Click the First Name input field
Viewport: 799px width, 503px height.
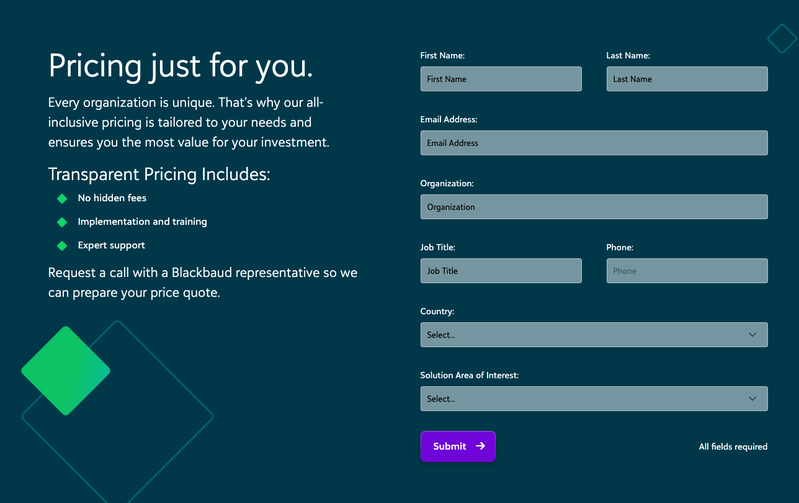pyautogui.click(x=501, y=79)
